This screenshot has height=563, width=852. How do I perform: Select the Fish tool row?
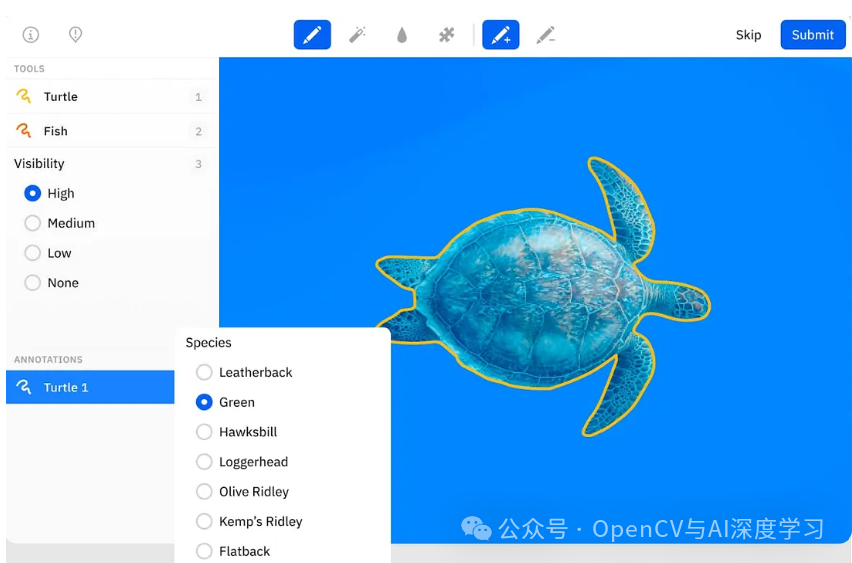111,130
